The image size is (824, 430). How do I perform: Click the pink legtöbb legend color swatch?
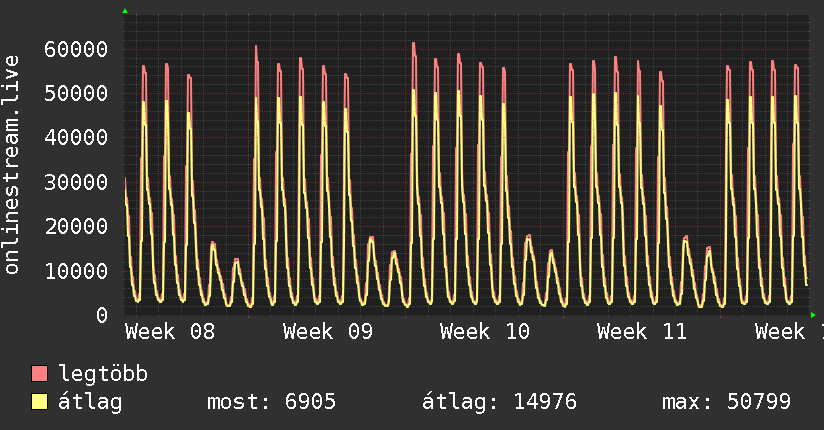click(x=39, y=373)
